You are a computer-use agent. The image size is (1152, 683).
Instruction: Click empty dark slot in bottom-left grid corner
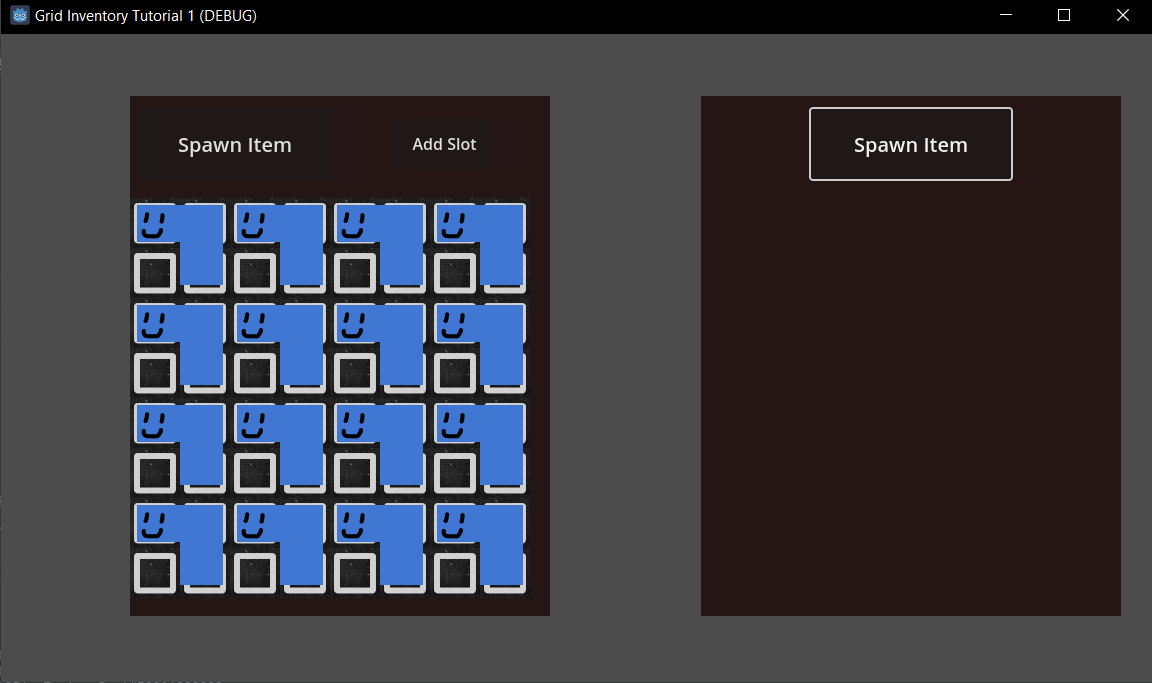[155, 573]
